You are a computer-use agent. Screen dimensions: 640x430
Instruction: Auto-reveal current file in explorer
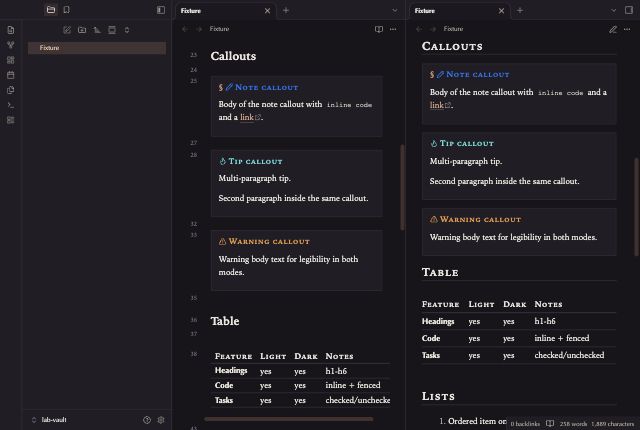(112, 30)
